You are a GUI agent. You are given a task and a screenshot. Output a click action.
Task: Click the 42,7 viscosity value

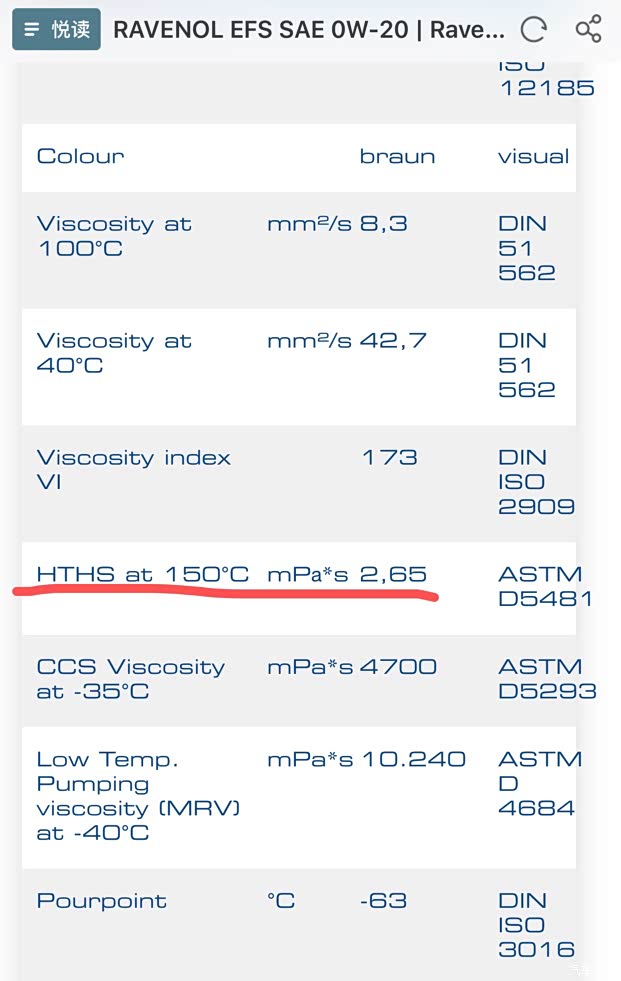pos(393,341)
